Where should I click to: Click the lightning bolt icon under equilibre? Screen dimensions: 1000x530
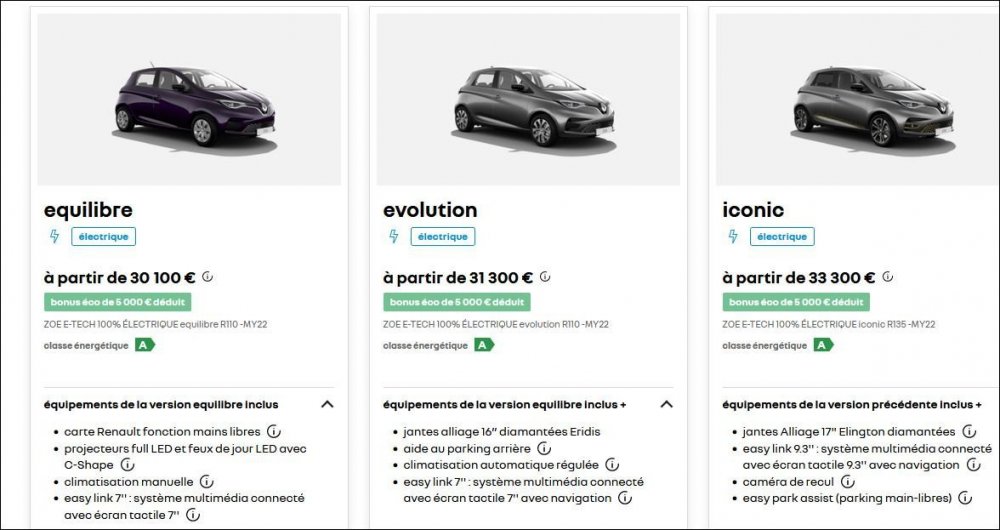tap(54, 237)
